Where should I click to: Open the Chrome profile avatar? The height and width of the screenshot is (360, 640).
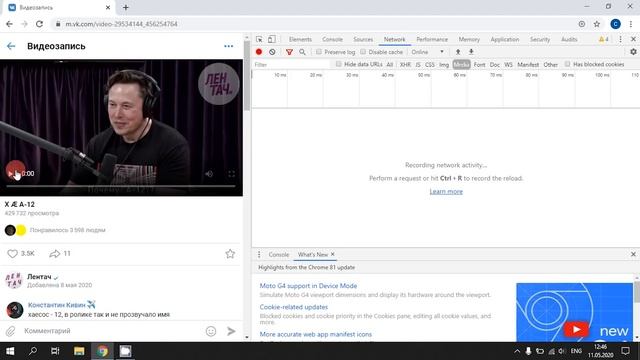tap(616, 24)
